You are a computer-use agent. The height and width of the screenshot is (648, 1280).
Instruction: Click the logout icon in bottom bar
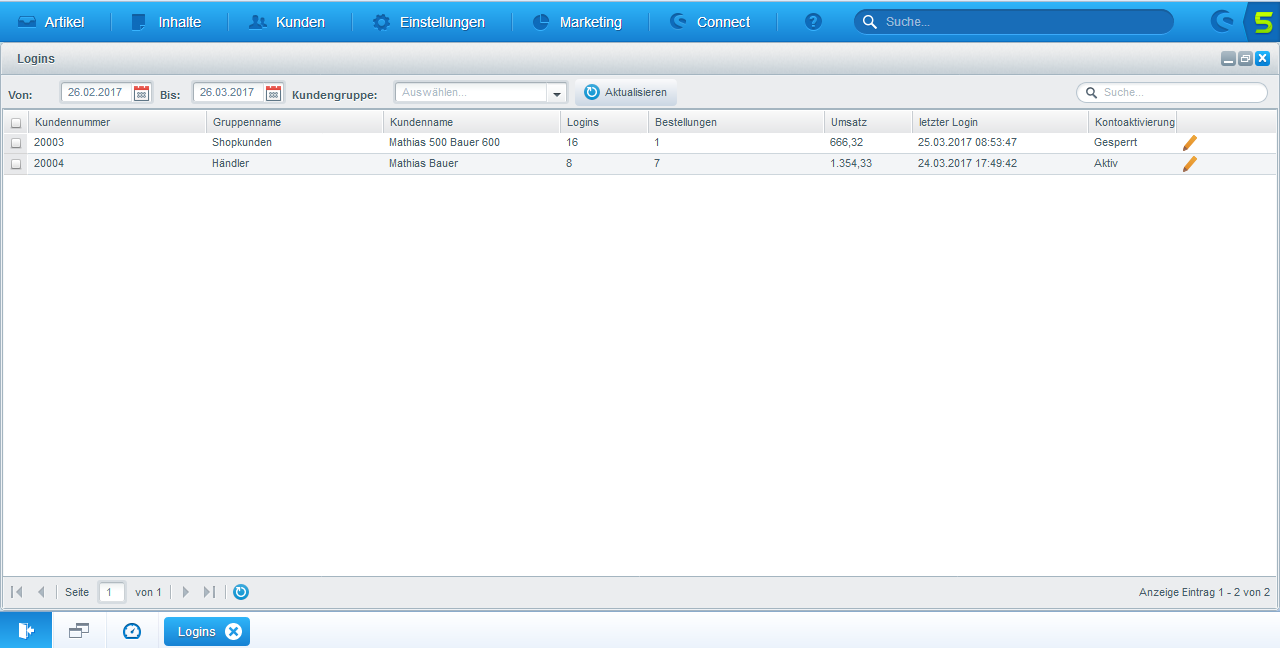pos(26,631)
